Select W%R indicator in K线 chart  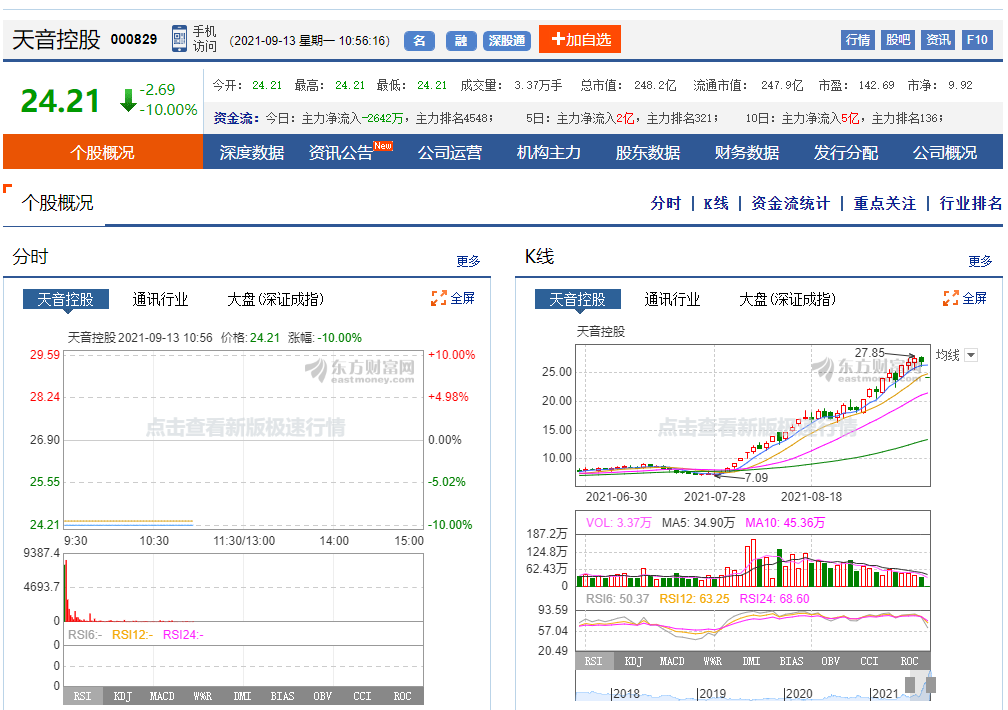[712, 661]
